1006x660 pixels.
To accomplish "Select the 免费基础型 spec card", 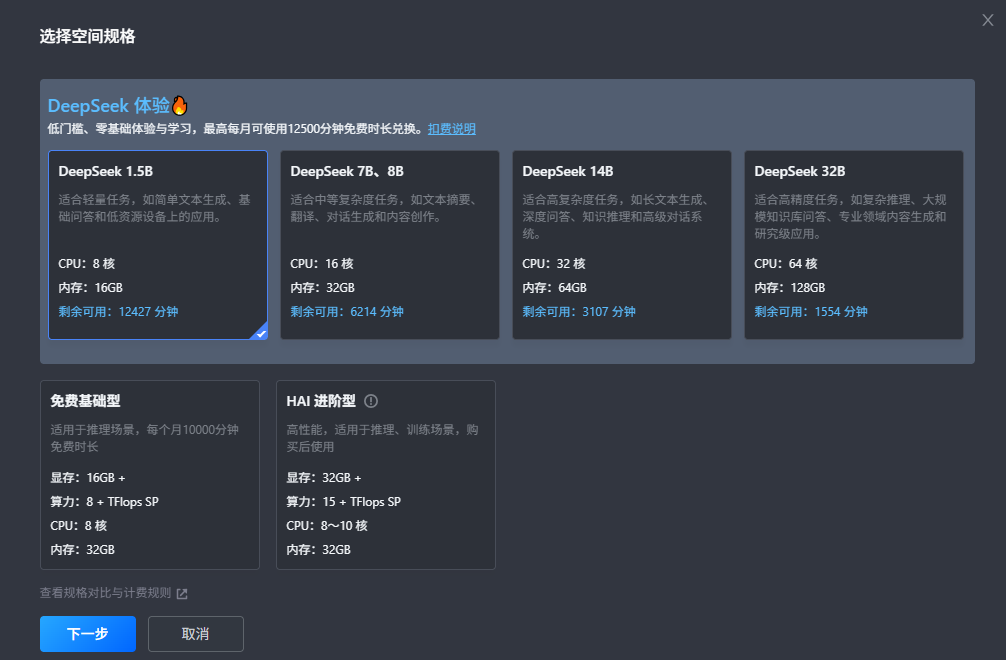I will tap(149, 475).
